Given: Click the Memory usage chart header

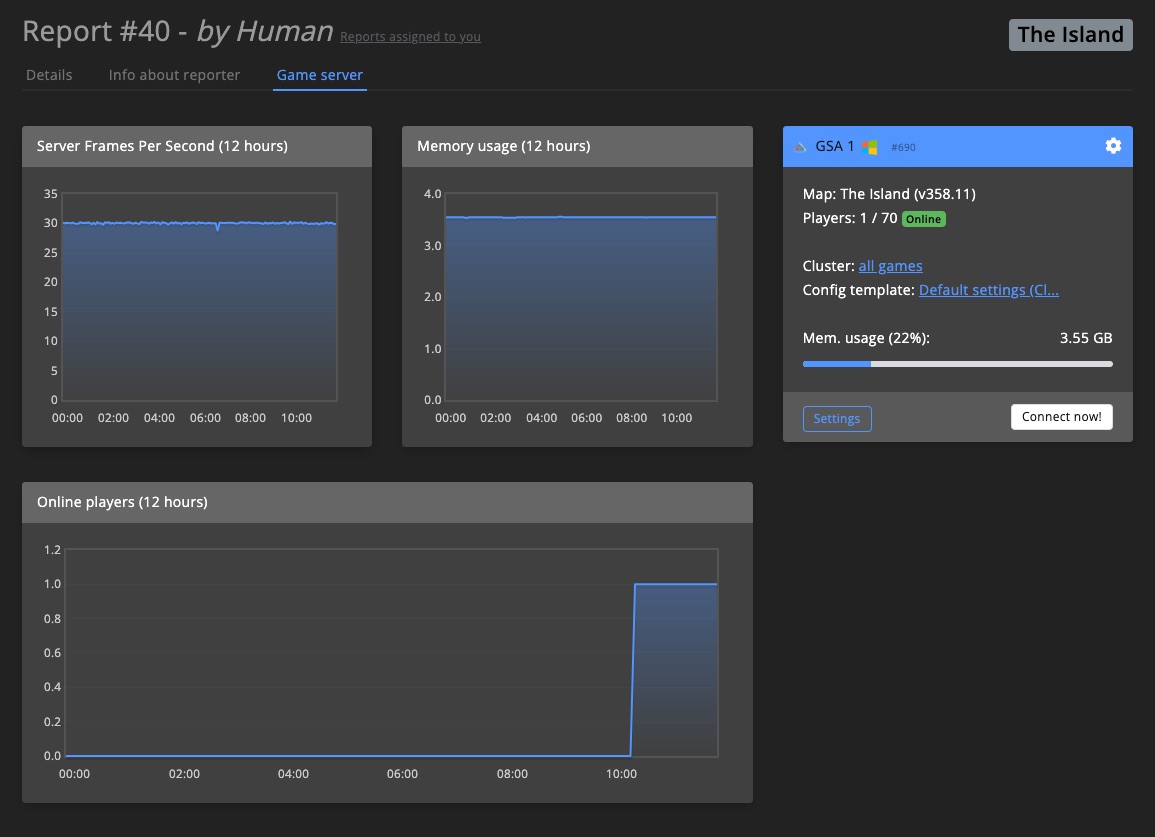Looking at the screenshot, I should tap(503, 146).
